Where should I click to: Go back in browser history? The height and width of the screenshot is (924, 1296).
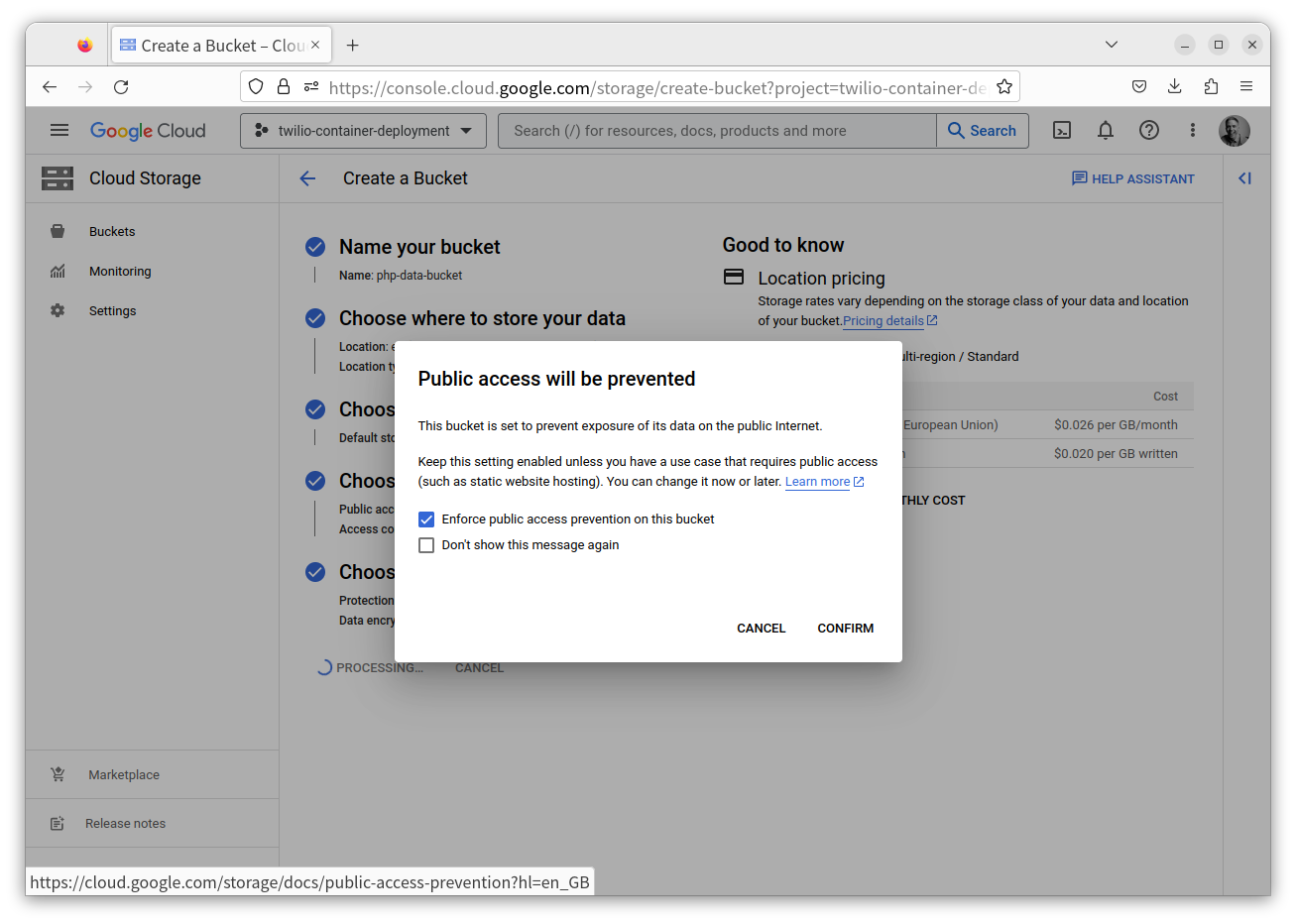click(50, 87)
